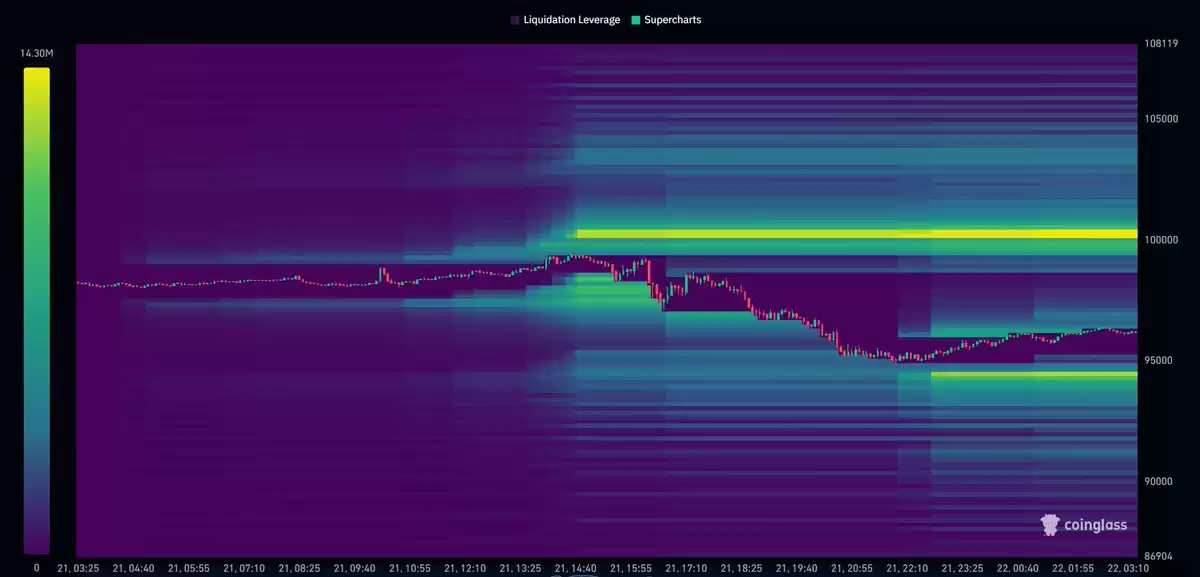Click the 100000 price axis label
Viewport: 1200px width, 577px height.
[1160, 240]
